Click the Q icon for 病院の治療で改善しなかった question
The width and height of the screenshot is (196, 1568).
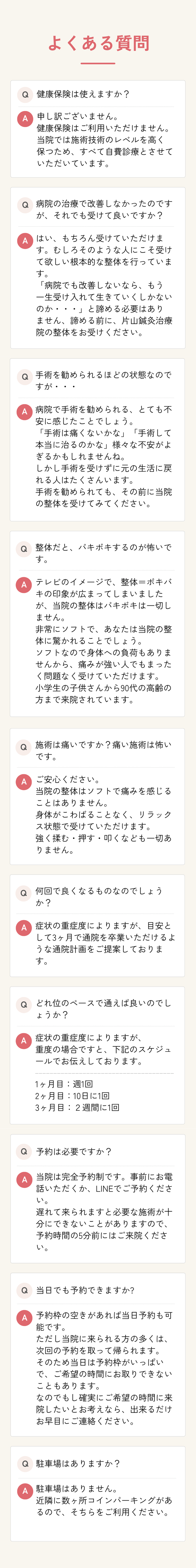[x=25, y=204]
